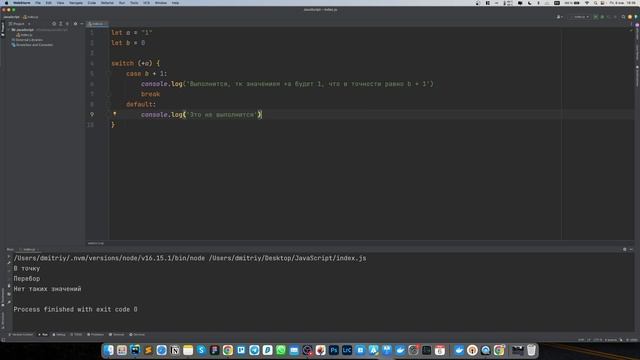640x360 pixels.
Task: Hide the Run tool window
Action: click(631, 249)
